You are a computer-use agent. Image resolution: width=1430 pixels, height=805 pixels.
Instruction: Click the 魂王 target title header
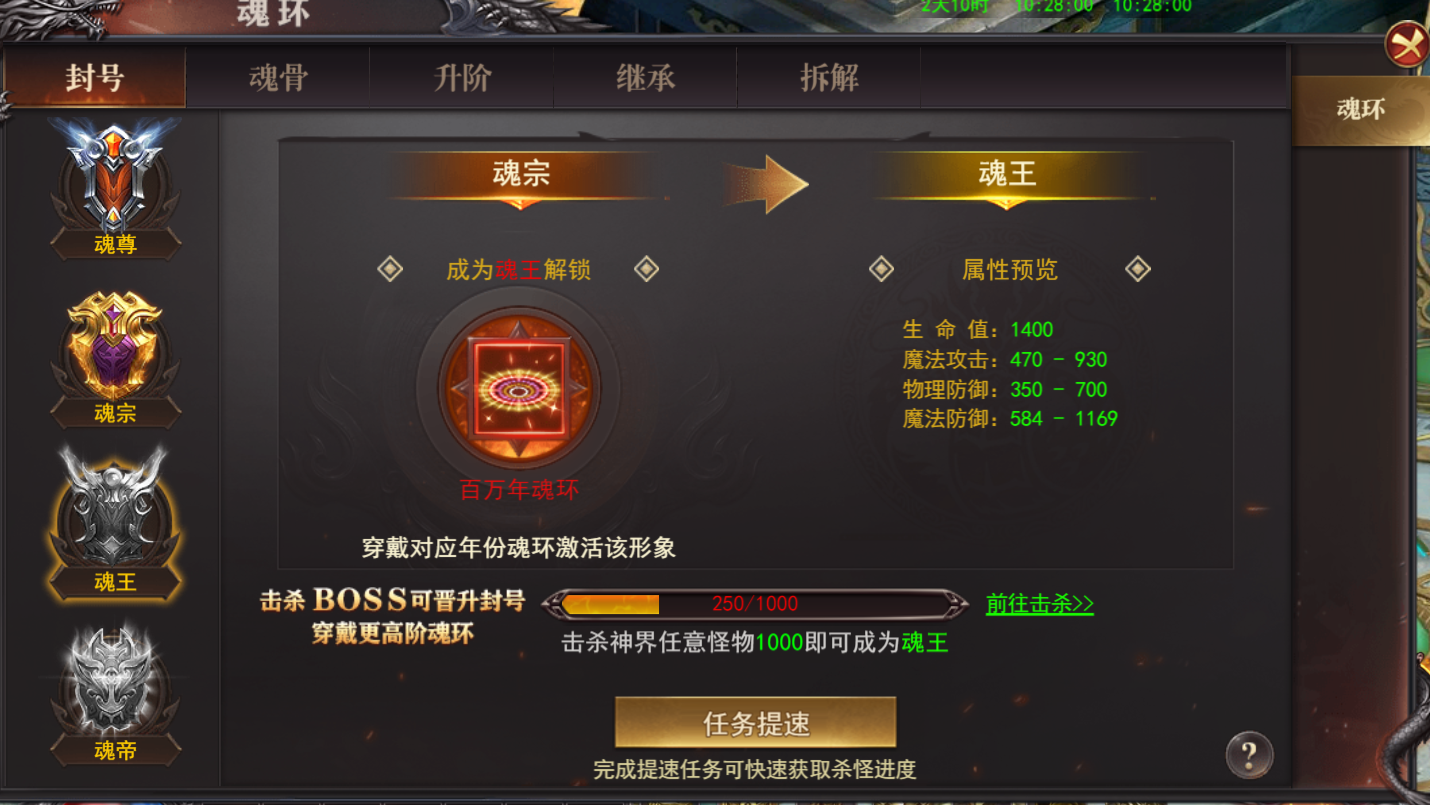coord(1007,175)
